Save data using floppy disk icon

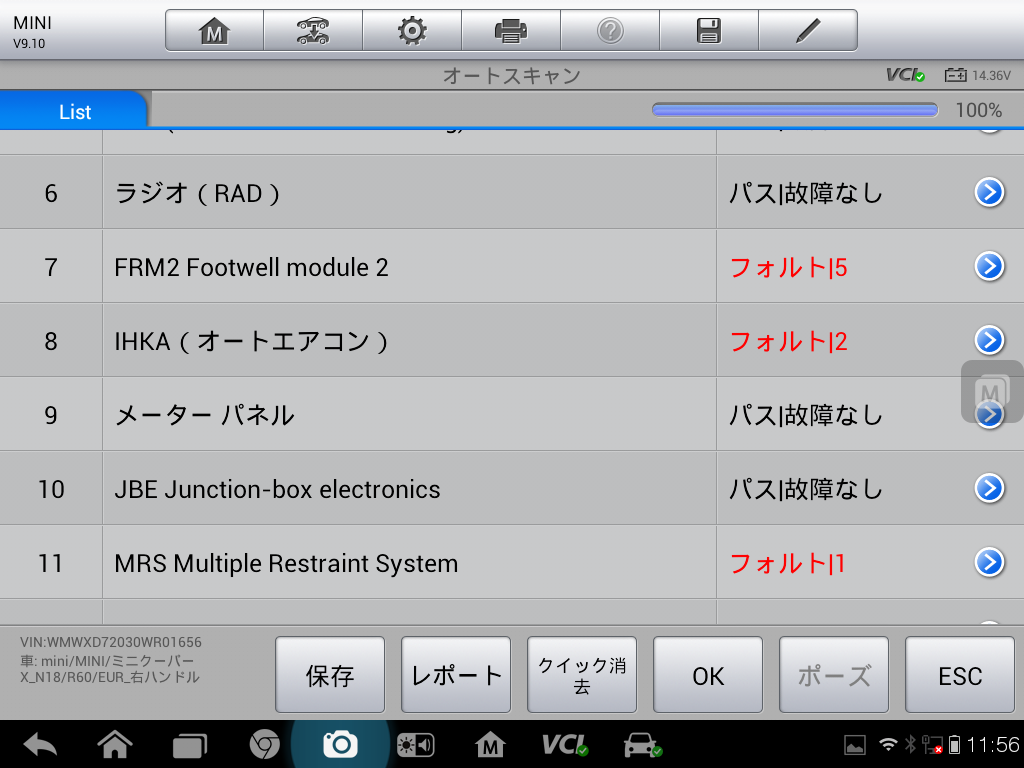pos(709,31)
